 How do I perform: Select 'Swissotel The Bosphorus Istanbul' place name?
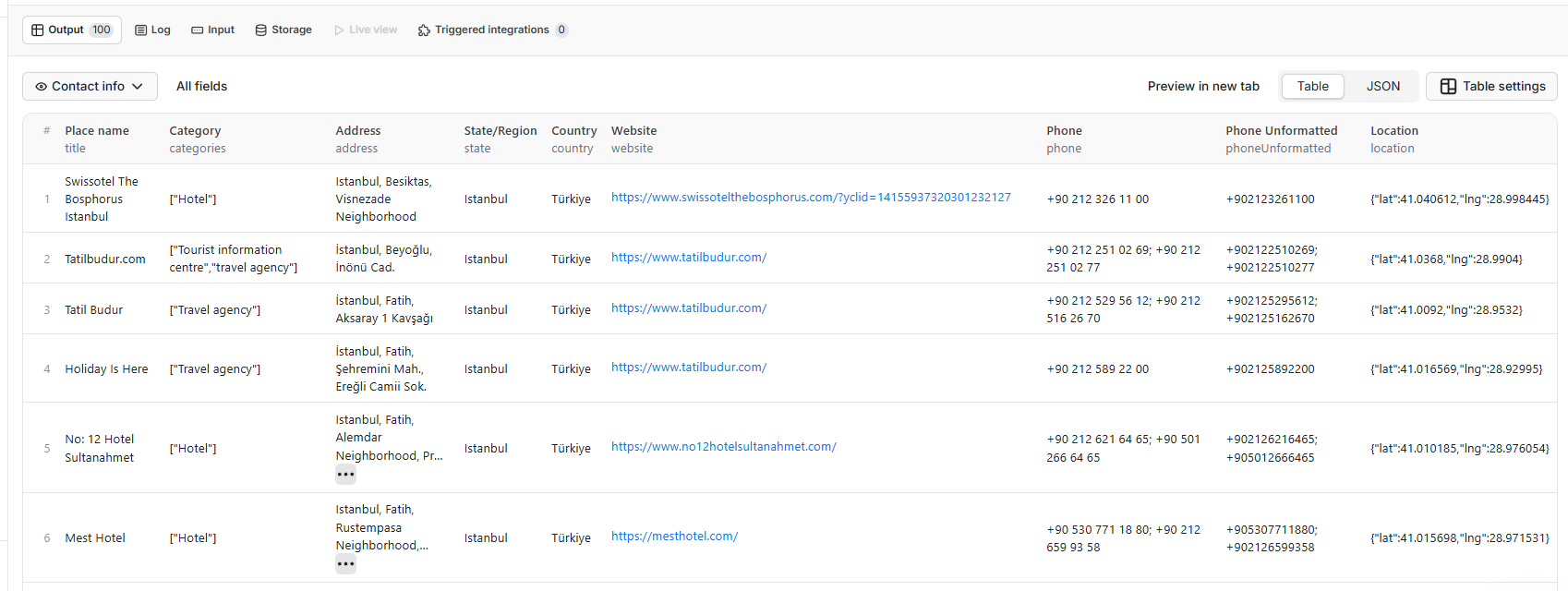click(102, 199)
